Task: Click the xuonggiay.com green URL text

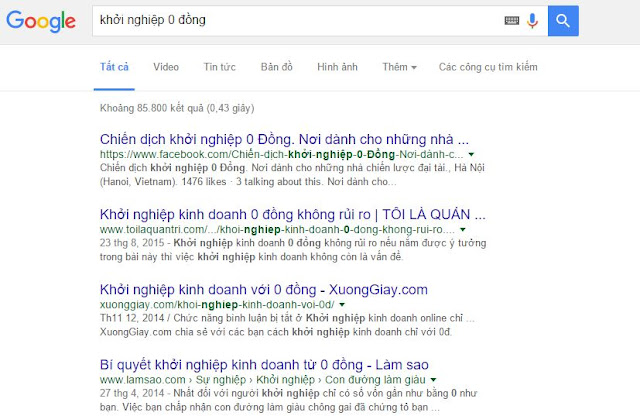Action: point(217,305)
